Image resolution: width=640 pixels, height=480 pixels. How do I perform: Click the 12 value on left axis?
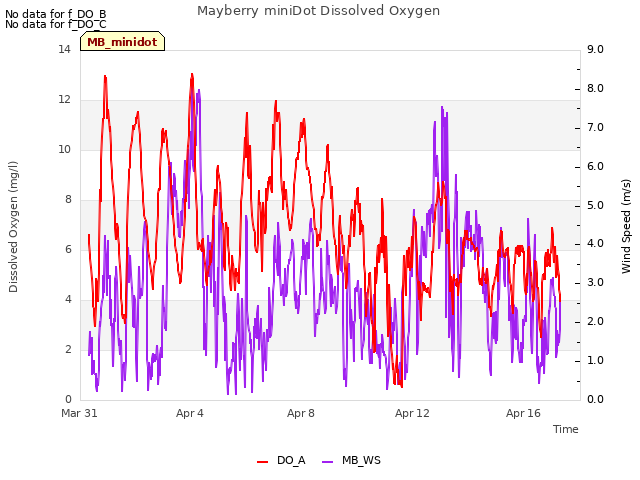[x=64, y=100]
